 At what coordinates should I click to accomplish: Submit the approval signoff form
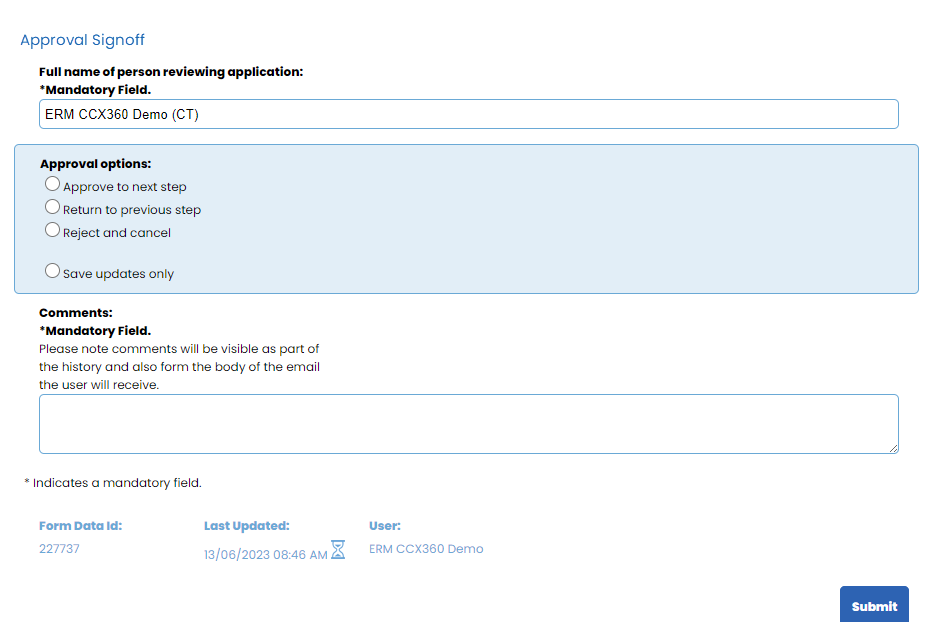pyautogui.click(x=874, y=605)
